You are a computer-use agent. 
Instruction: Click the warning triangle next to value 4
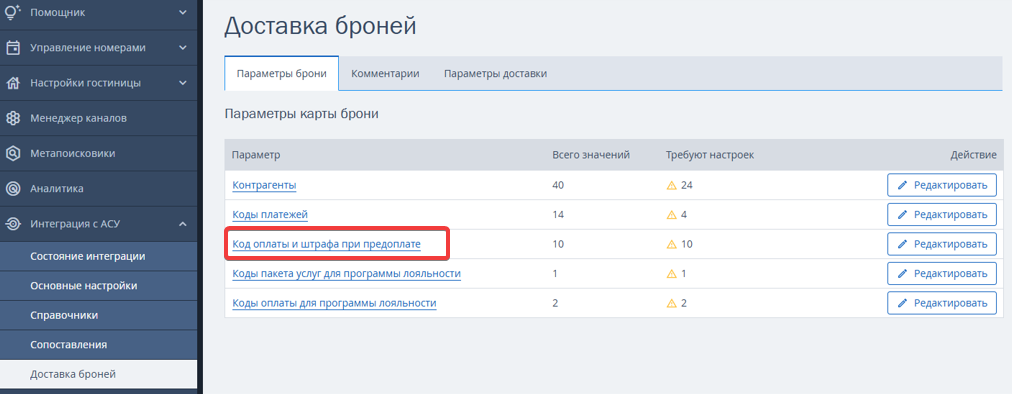[x=671, y=214]
